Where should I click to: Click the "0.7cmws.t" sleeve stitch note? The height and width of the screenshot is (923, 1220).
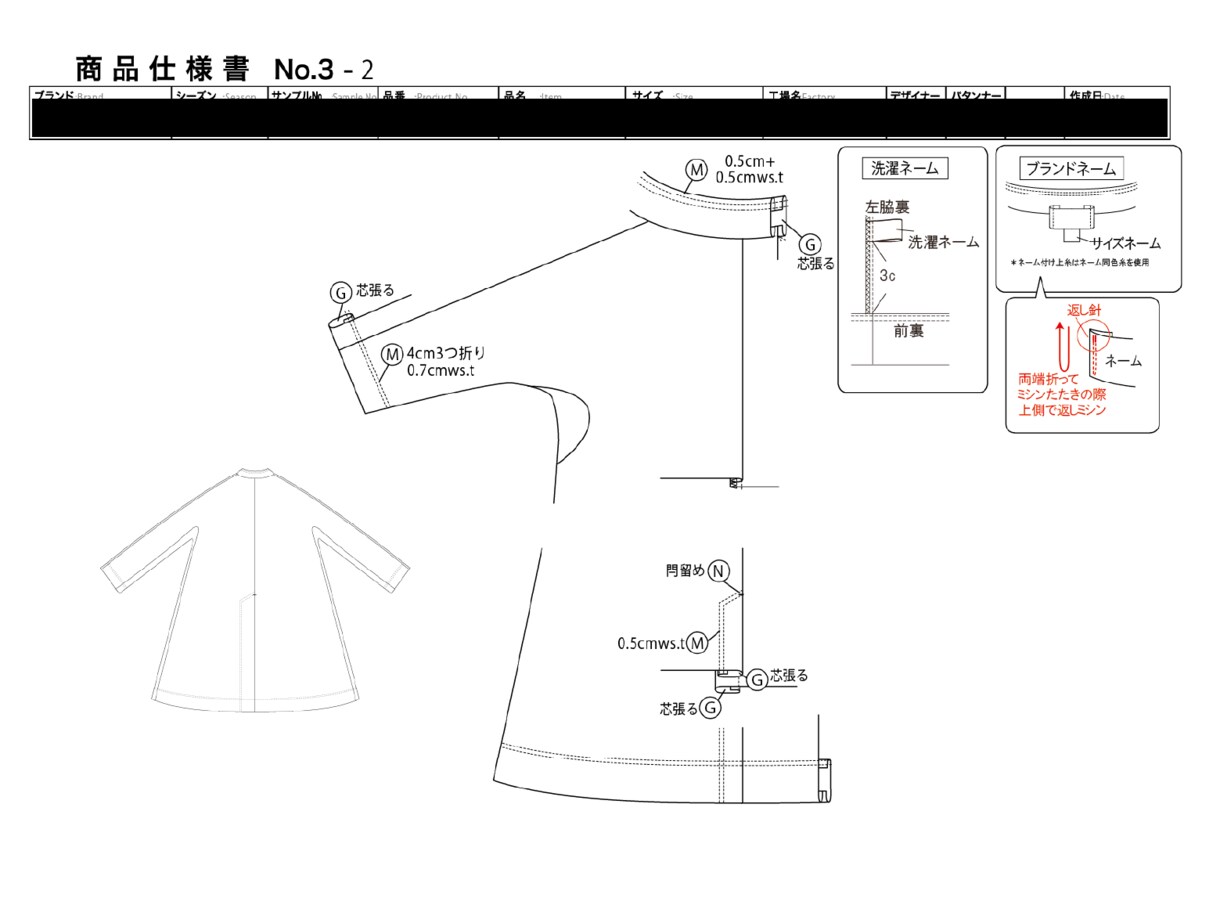pyautogui.click(x=441, y=370)
